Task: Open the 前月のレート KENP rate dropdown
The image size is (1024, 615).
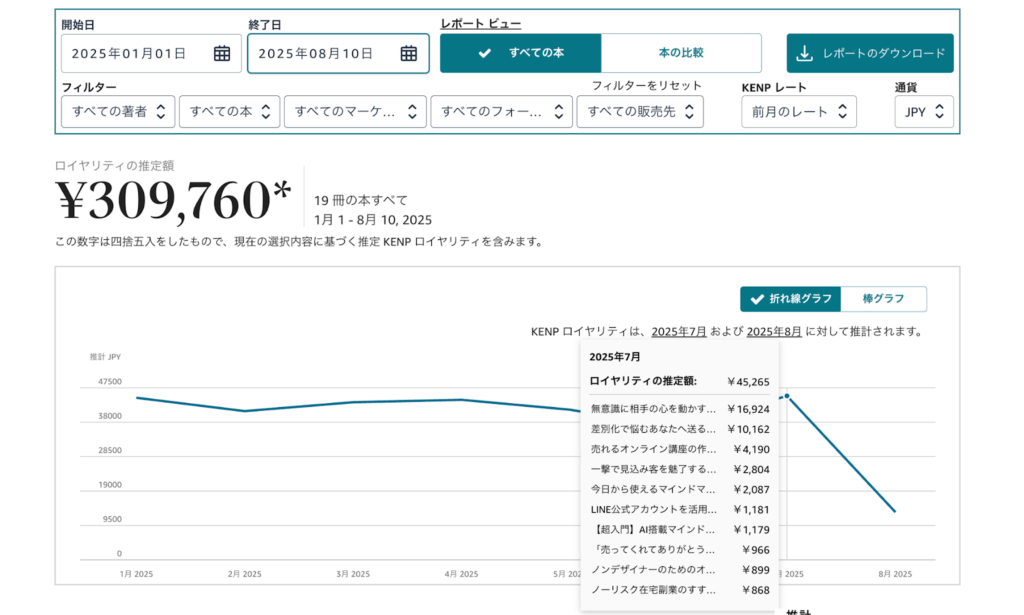Action: 799,112
